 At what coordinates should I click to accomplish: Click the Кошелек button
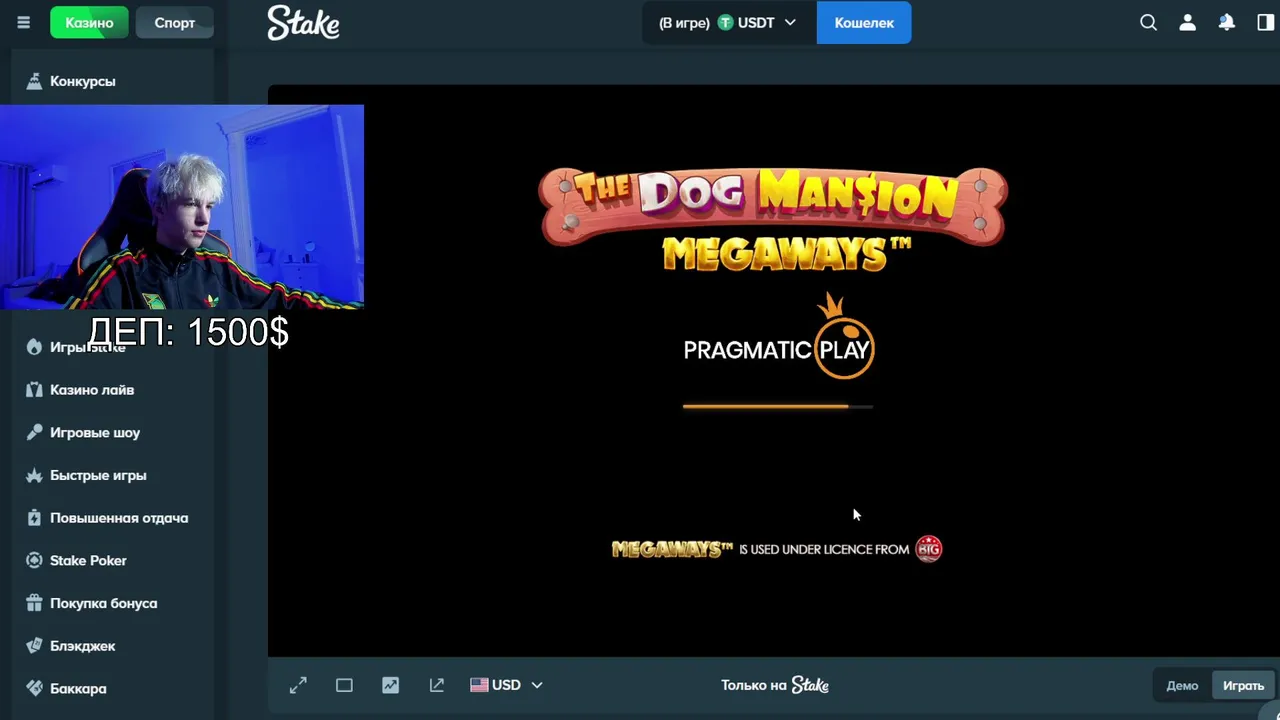click(864, 22)
